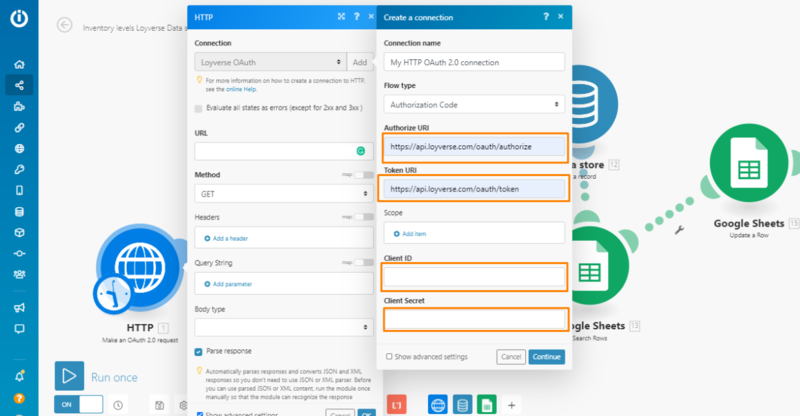
Task: Click Add item under Scope
Action: point(412,232)
